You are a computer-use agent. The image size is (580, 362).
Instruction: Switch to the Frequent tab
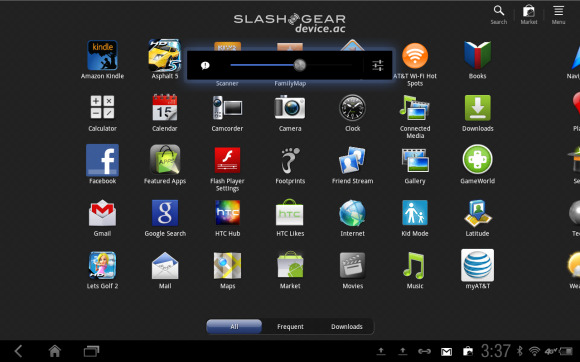pos(290,327)
